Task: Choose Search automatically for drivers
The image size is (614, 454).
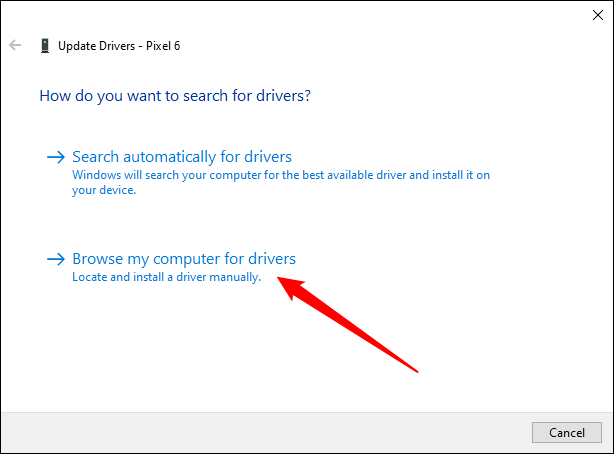Action: click(x=182, y=157)
